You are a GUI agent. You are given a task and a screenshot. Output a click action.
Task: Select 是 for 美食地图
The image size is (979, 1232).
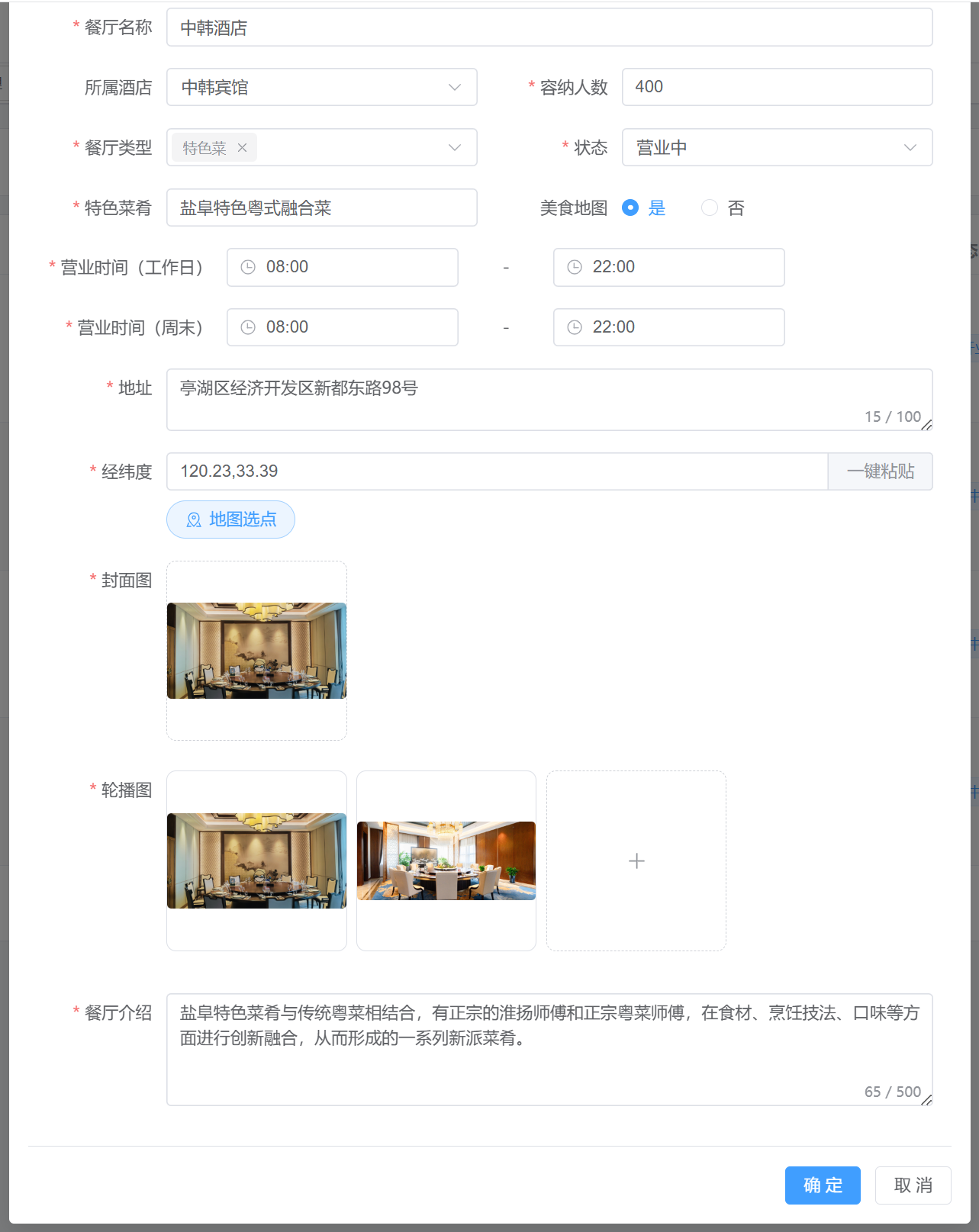pyautogui.click(x=630, y=207)
